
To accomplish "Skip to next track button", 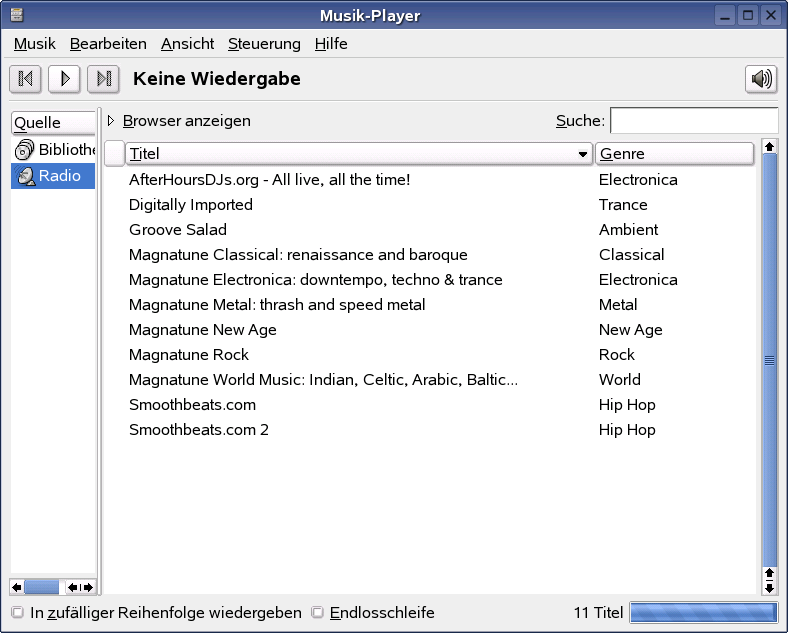I will coord(104,79).
